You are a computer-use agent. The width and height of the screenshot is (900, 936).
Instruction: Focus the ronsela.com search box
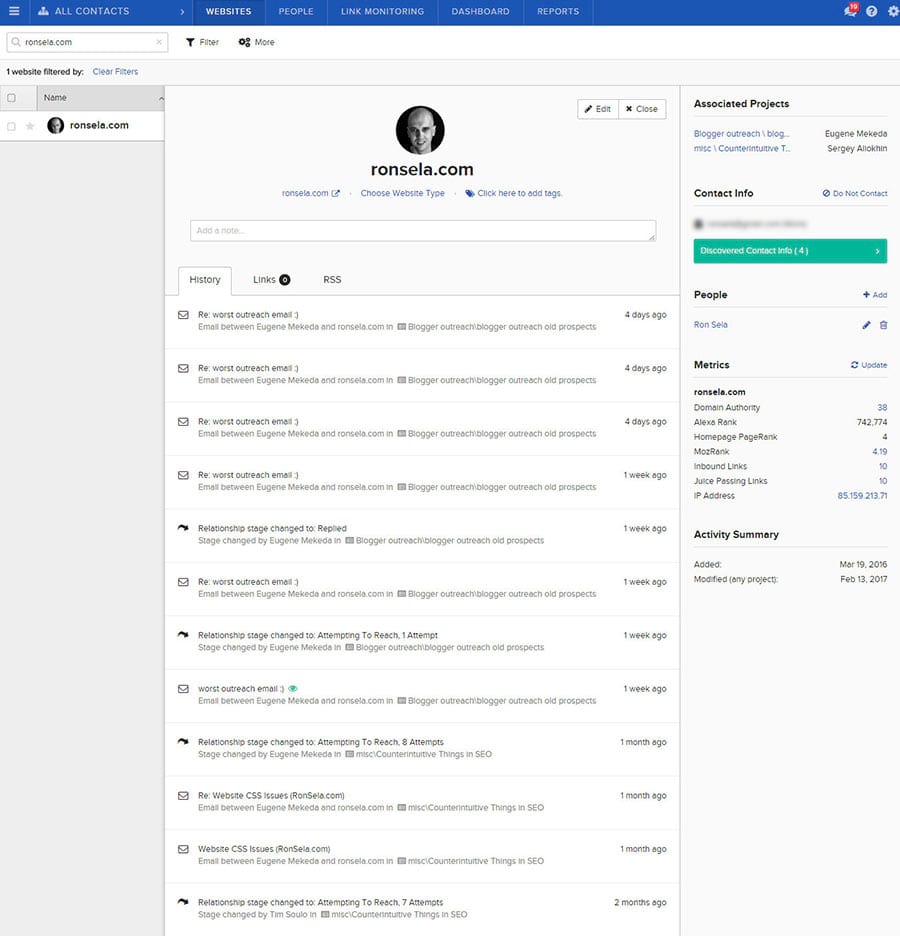coord(87,42)
